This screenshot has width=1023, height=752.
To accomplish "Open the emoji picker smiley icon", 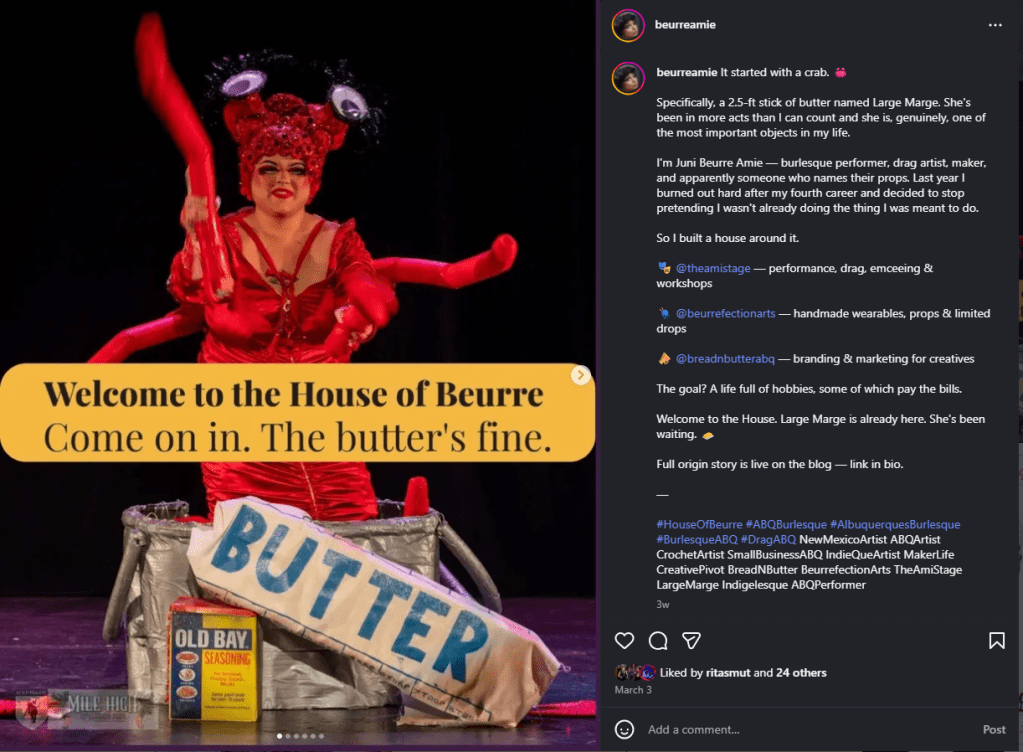I will (x=624, y=729).
